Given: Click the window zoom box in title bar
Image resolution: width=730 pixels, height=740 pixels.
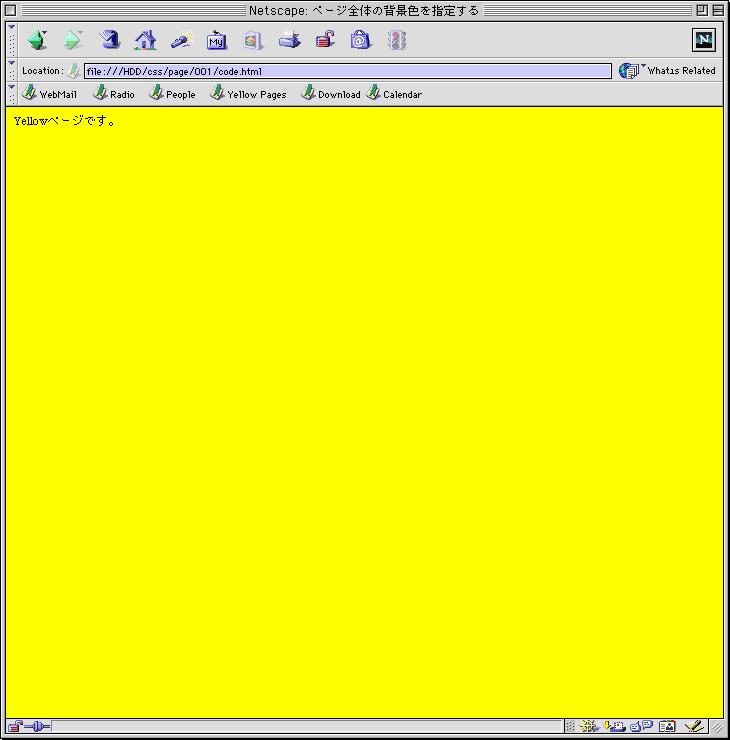Looking at the screenshot, I should 702,10.
